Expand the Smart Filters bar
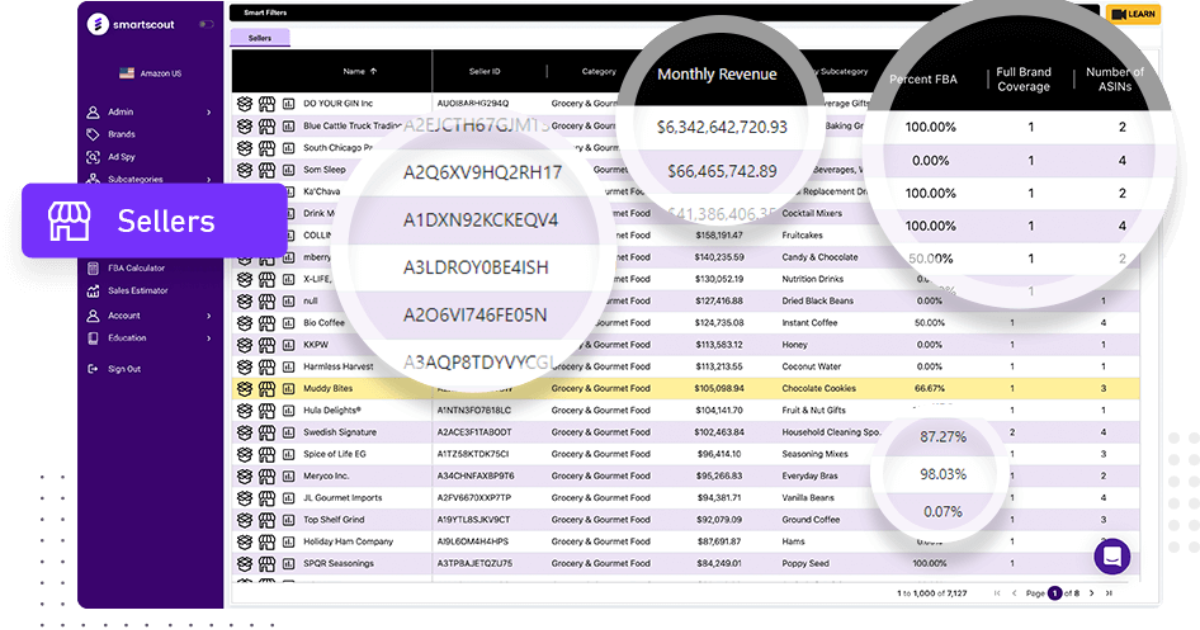1200x630 pixels. 664,13
